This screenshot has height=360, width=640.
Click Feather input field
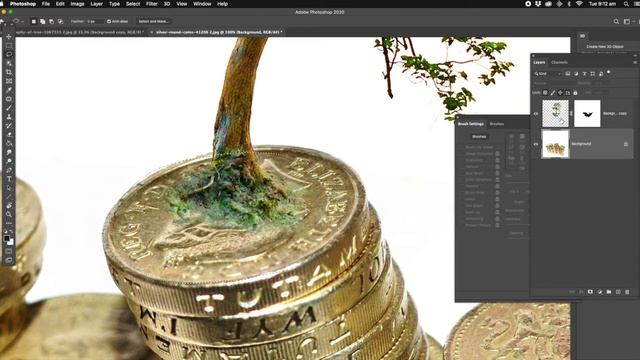coord(93,21)
